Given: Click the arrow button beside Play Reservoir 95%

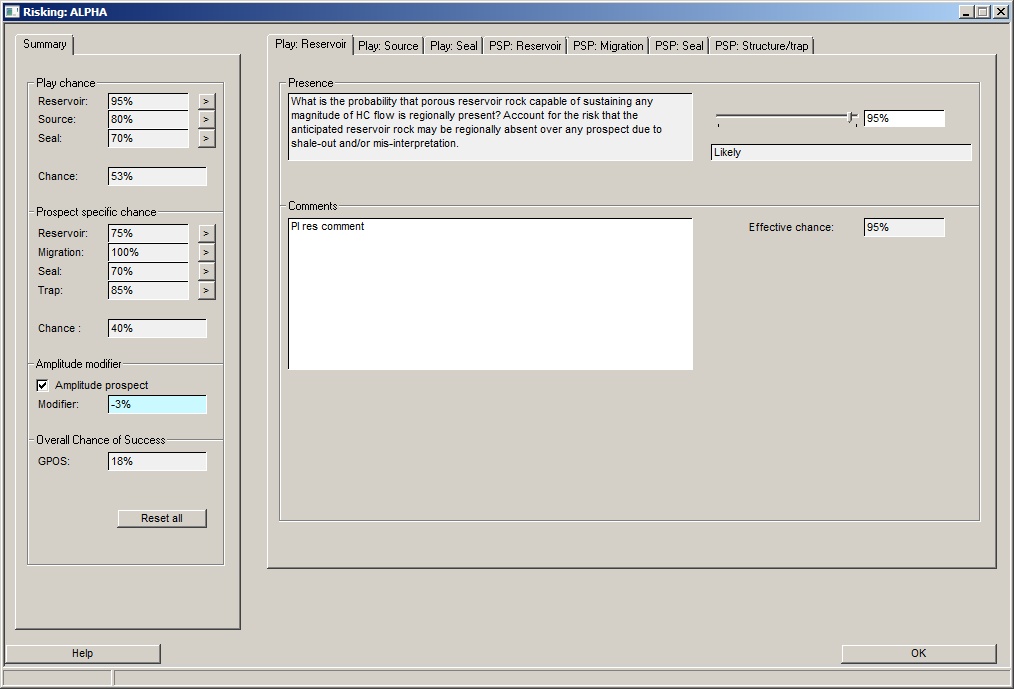Looking at the screenshot, I should pyautogui.click(x=206, y=101).
